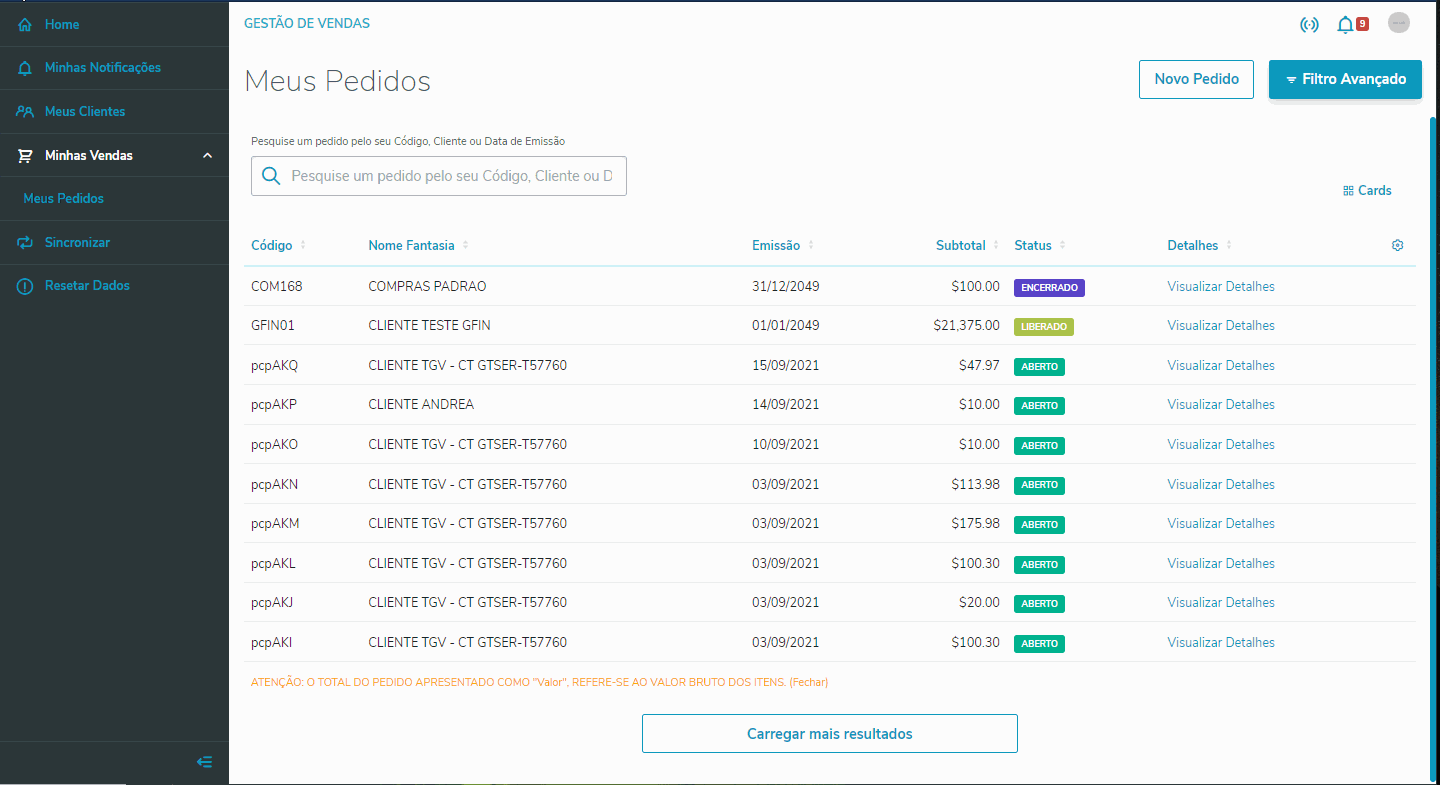Open table column settings gear icon
Viewport: 1440px width, 785px height.
click(x=1398, y=245)
